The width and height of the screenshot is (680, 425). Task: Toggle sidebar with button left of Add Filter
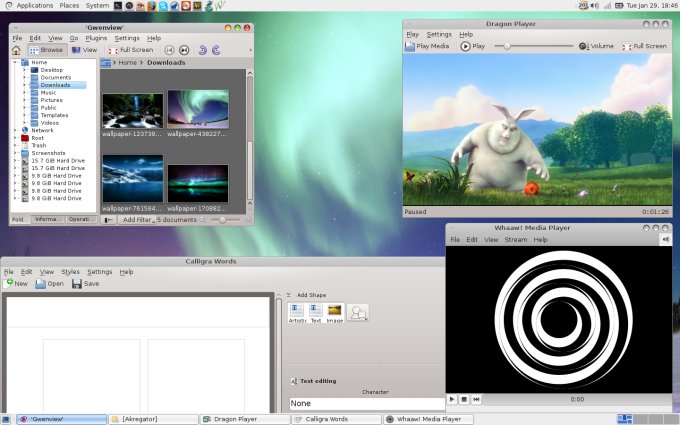point(109,220)
